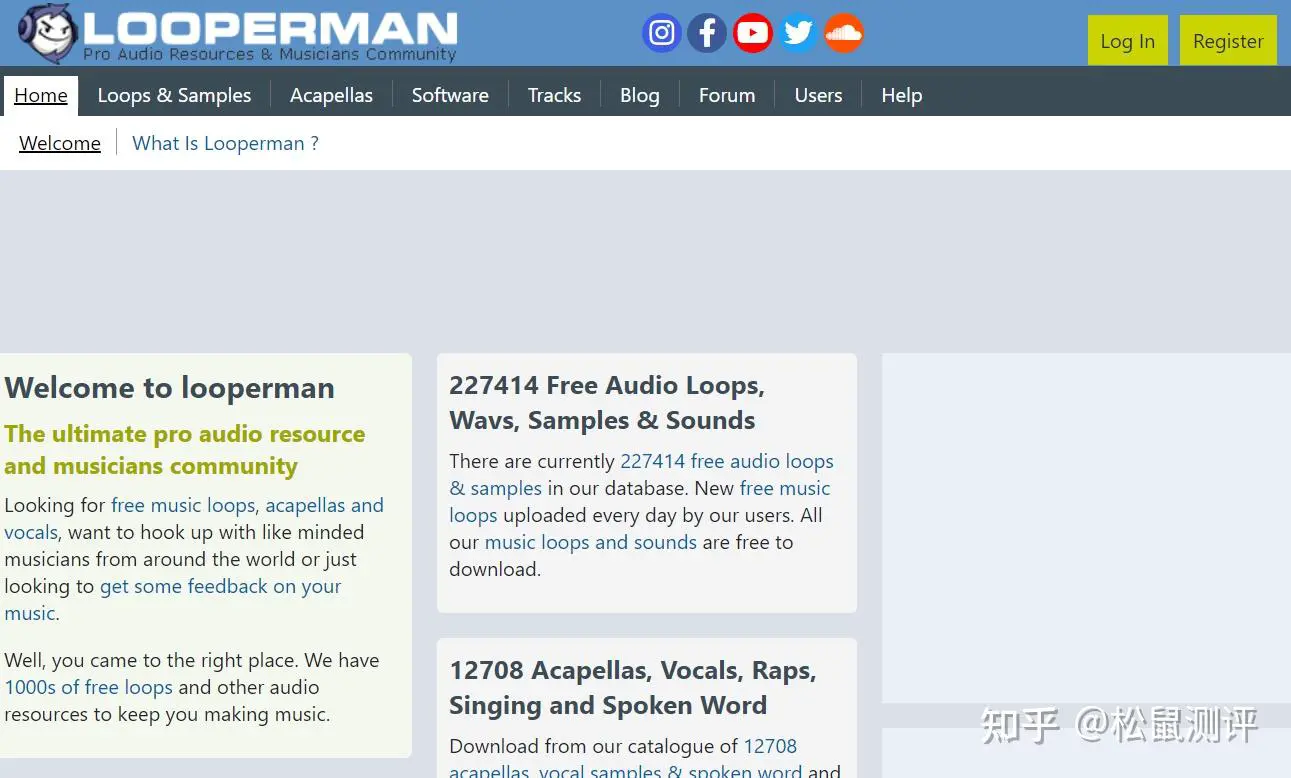1291x778 pixels.
Task: Click the LOOPERMAN wordmark title
Action: point(270,27)
